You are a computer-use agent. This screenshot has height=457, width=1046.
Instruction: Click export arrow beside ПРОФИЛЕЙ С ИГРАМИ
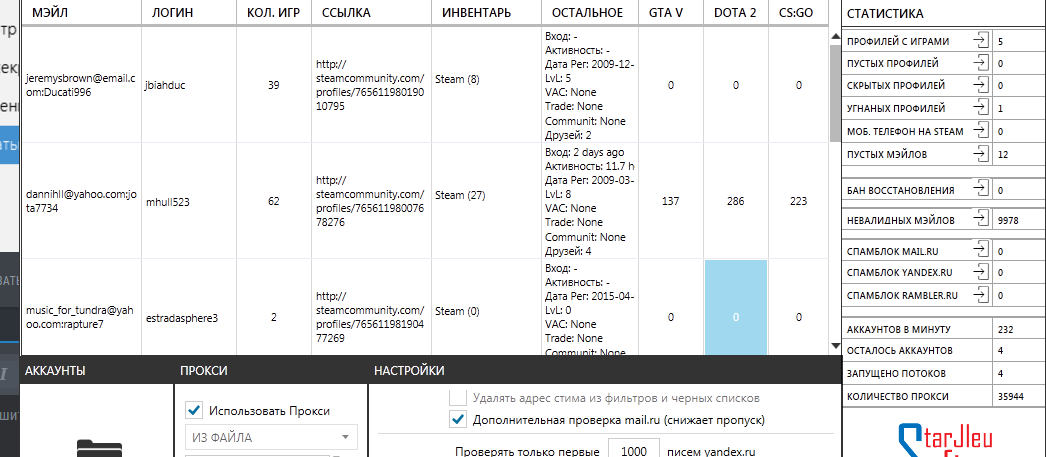pos(979,41)
